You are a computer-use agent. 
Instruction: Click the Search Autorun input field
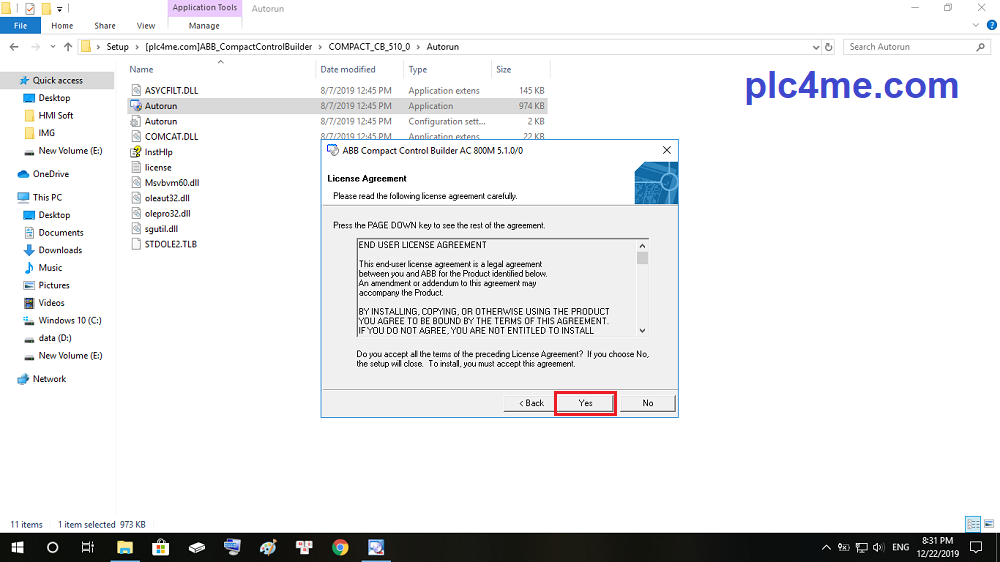point(908,47)
